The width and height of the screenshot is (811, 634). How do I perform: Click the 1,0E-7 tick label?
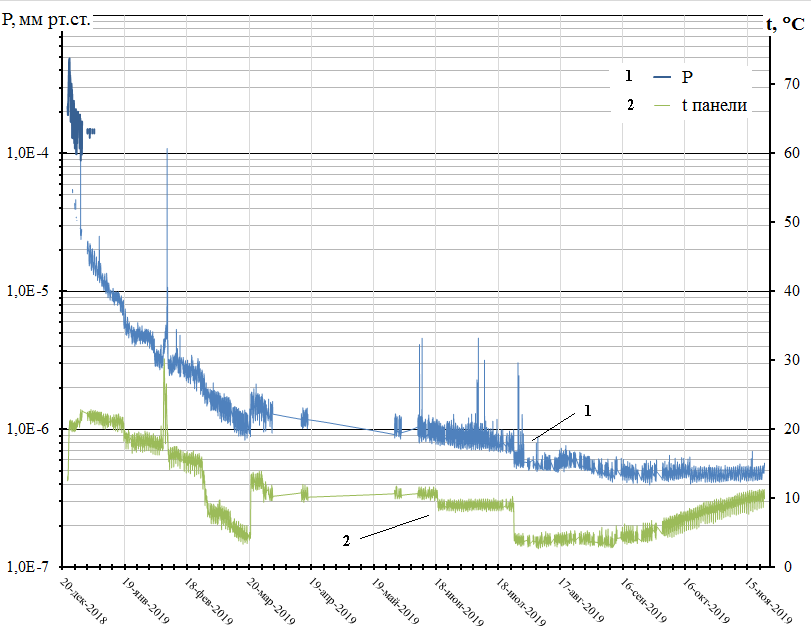[28, 566]
